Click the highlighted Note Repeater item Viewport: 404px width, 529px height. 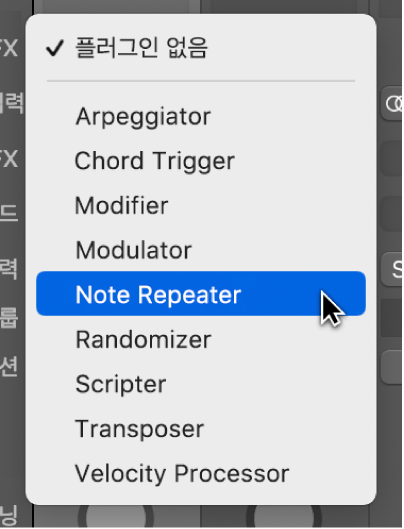201,294
